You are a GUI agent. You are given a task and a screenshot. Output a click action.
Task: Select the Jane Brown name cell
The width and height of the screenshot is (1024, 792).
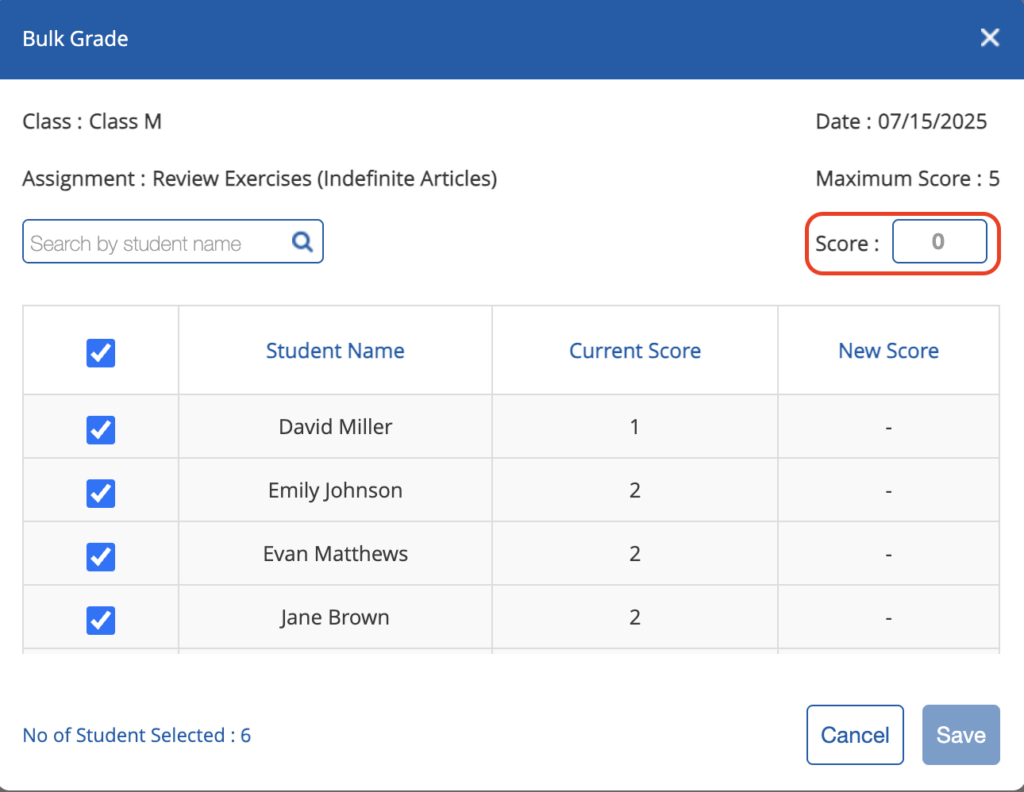pyautogui.click(x=335, y=617)
